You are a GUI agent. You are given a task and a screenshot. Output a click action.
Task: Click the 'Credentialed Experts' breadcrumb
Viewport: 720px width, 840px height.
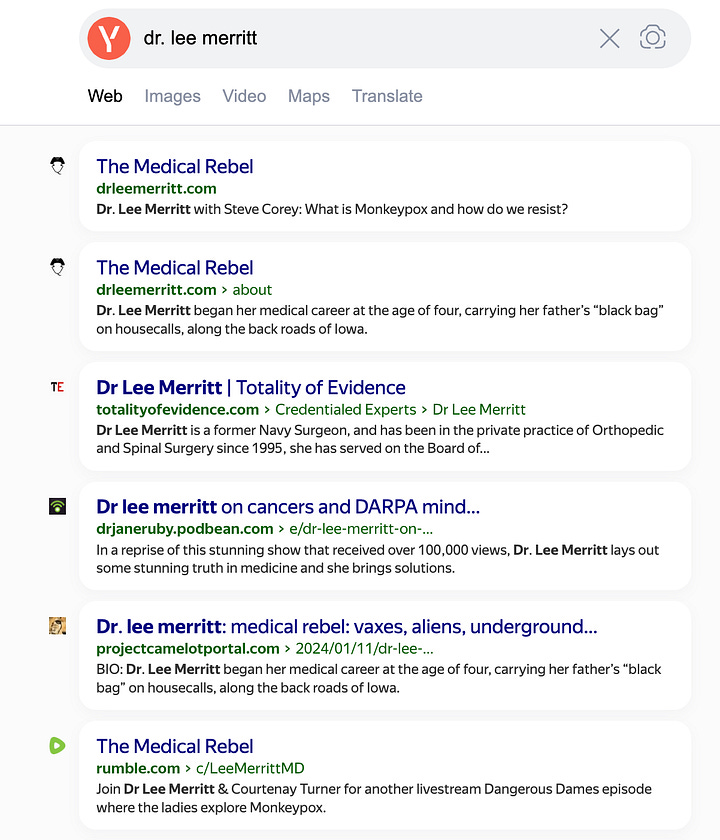click(x=346, y=410)
